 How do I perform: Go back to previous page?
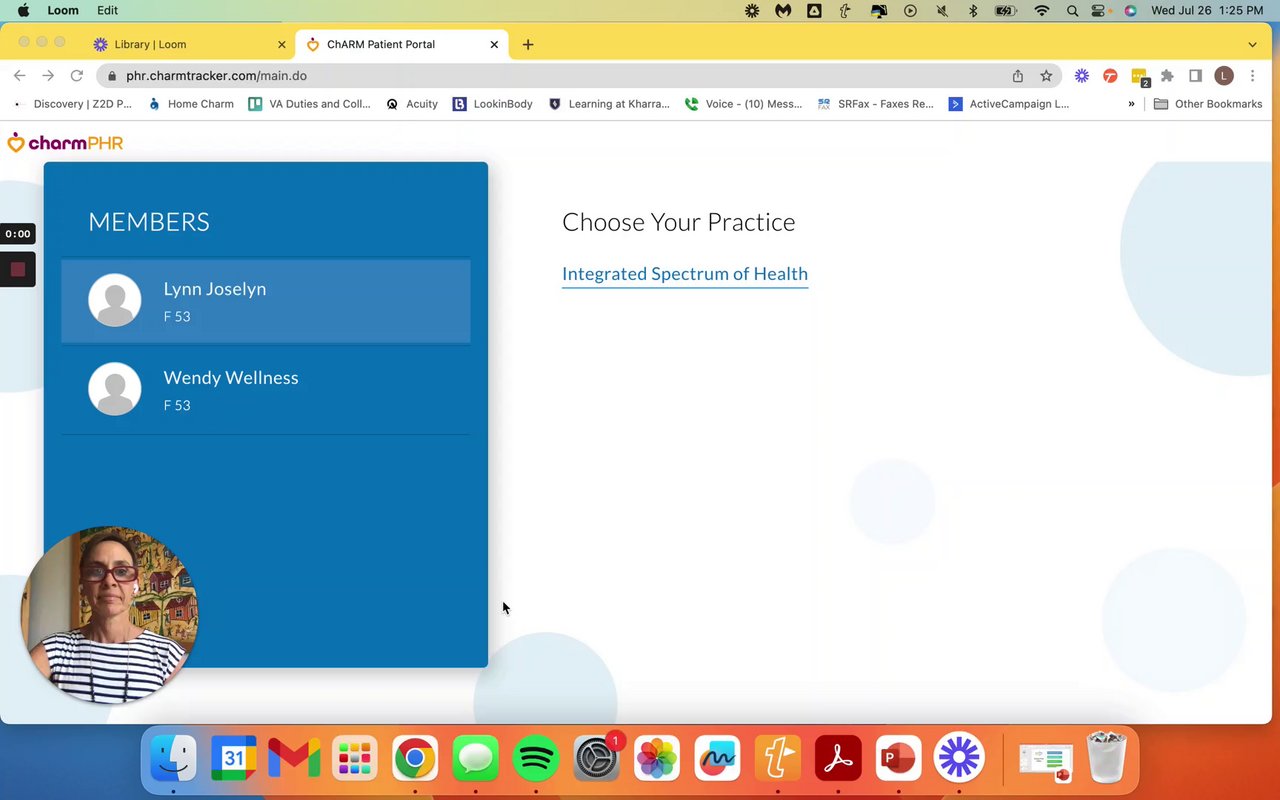(x=20, y=76)
